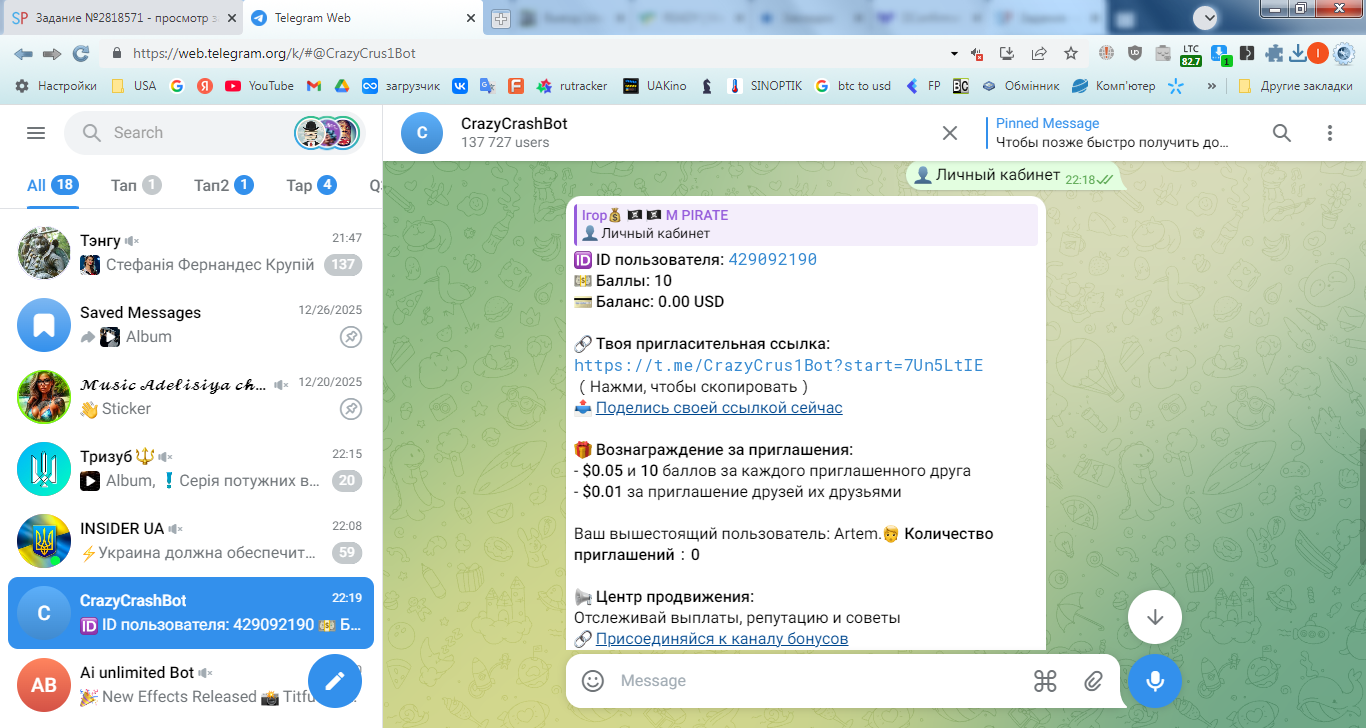1366x728 pixels.
Task: Open the emoji picker
Action: pos(593,681)
